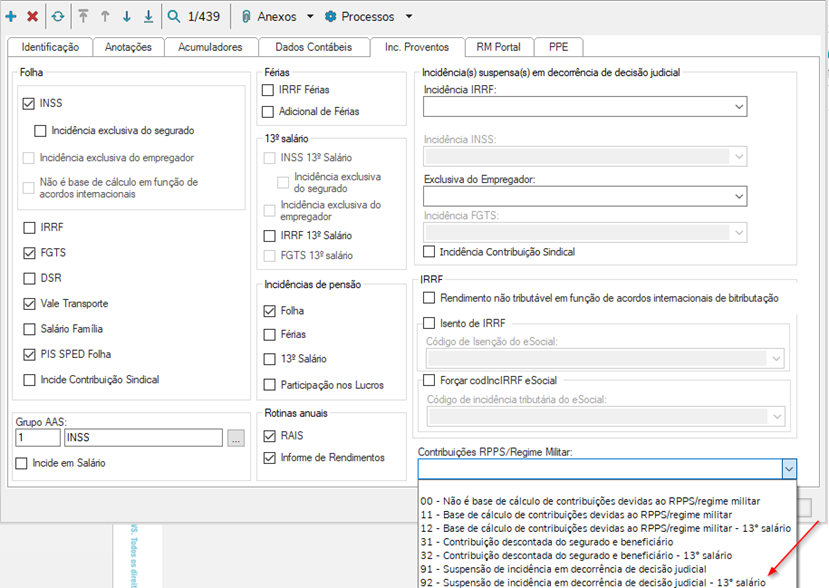Enable Participação nos Lucros checkbox
This screenshot has height=588, width=829.
[269, 384]
